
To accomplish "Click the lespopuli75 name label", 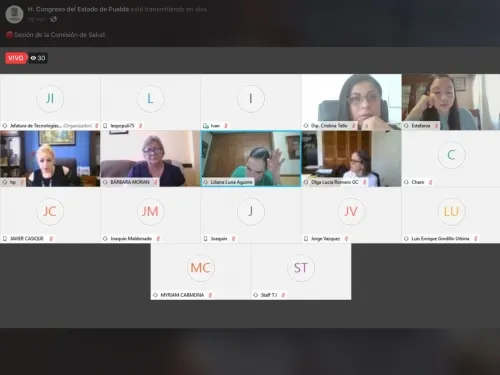I will pyautogui.click(x=122, y=126).
